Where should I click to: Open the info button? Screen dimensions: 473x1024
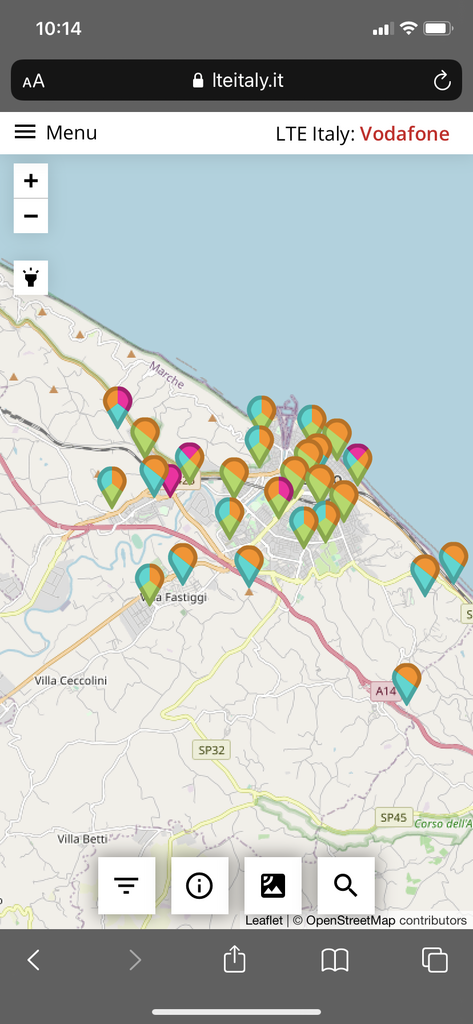199,886
